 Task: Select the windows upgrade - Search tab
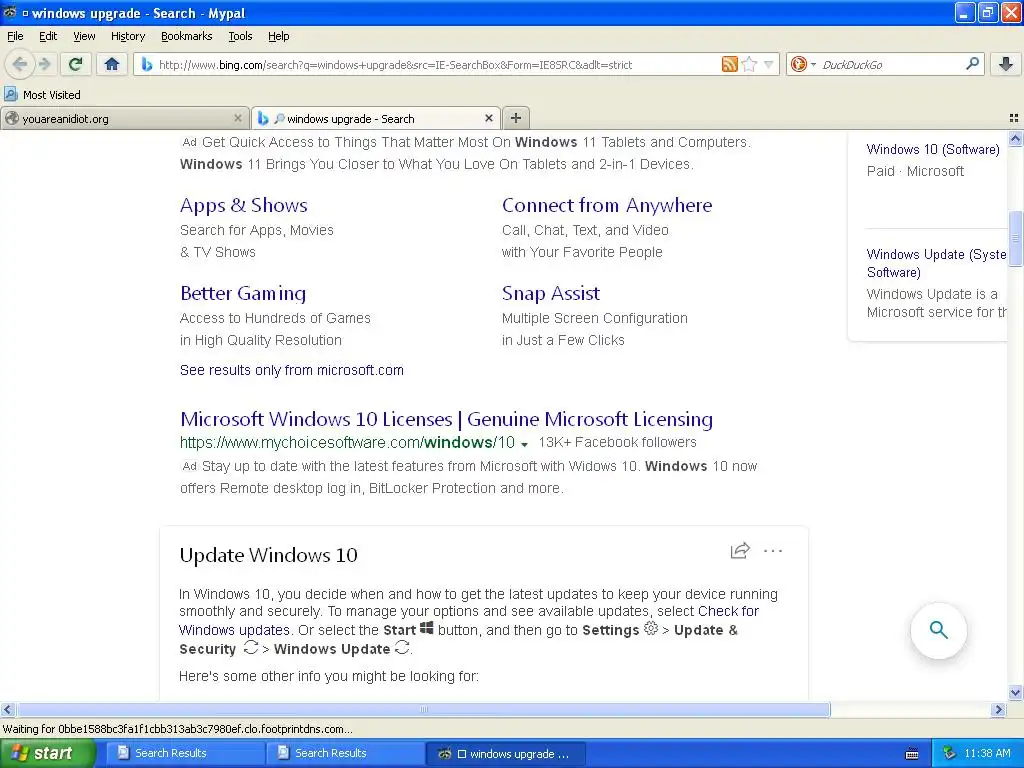click(376, 118)
